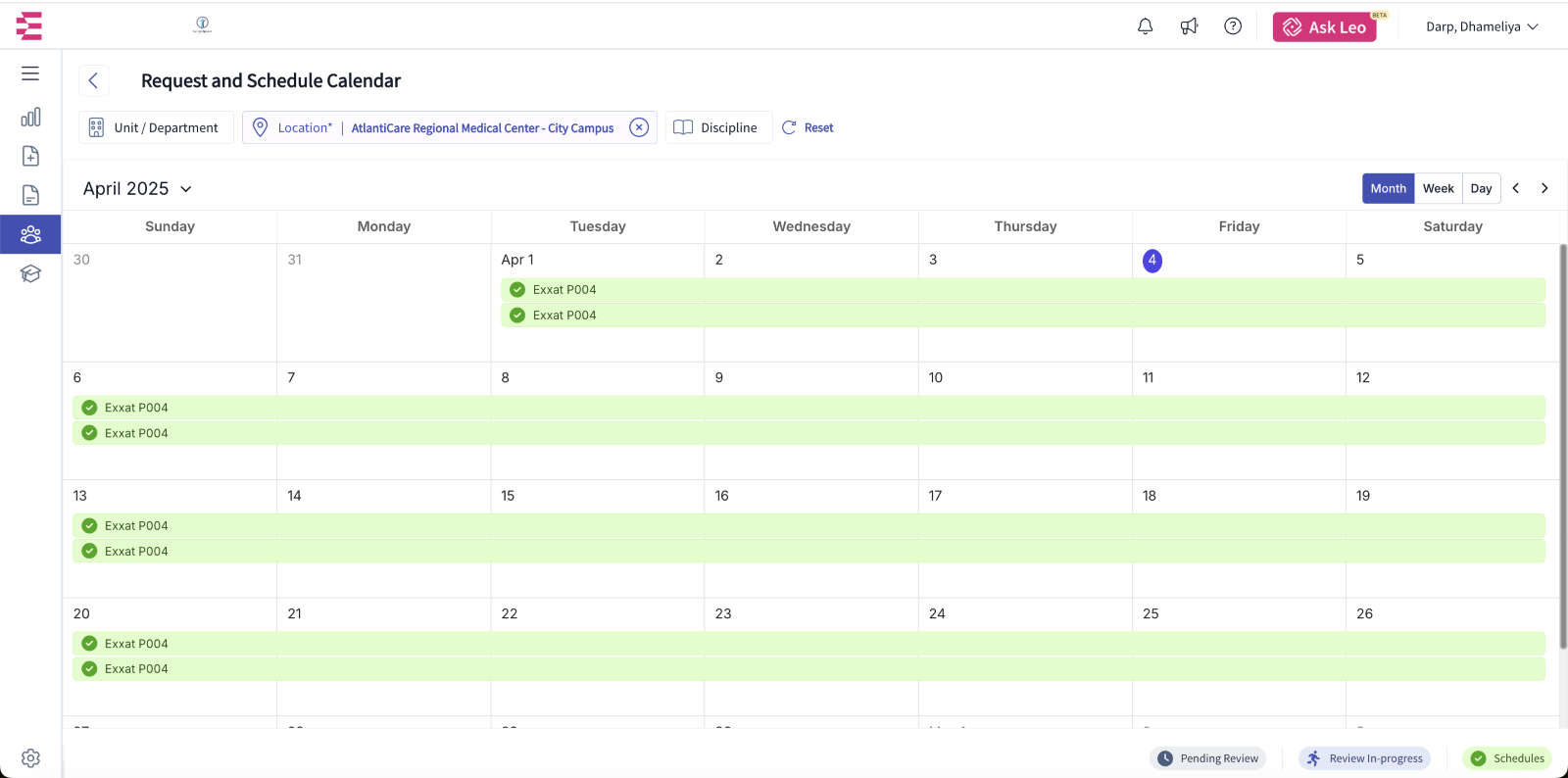Select date 26 in the calendar

click(x=1364, y=614)
